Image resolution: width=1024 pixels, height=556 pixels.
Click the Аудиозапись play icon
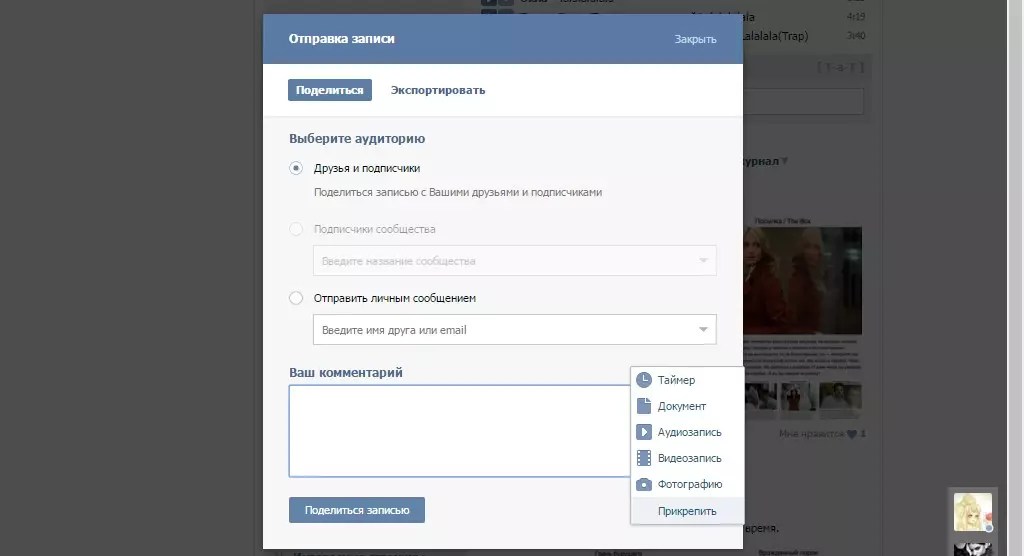[644, 432]
